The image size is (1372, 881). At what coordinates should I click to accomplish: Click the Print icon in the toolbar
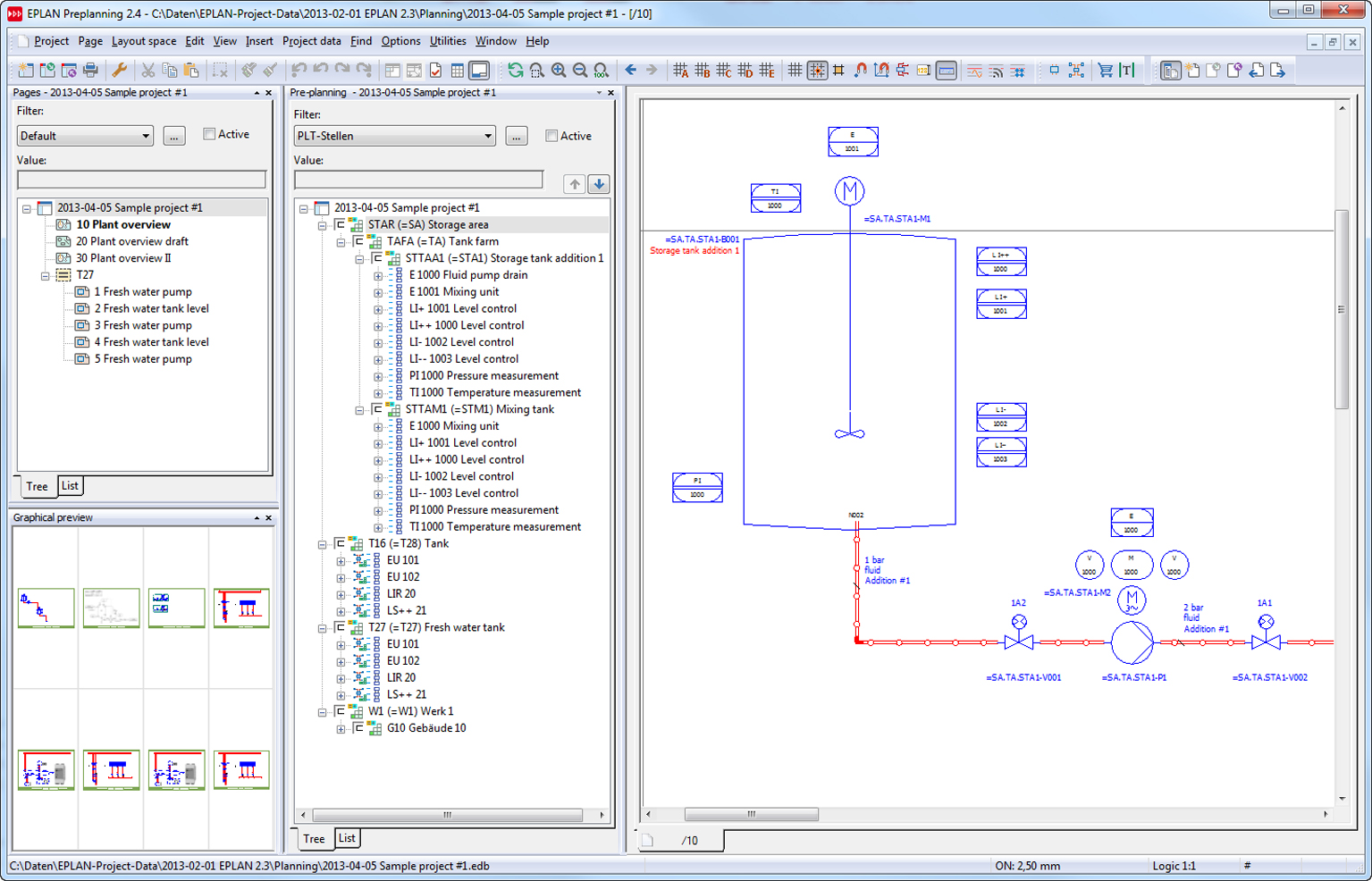point(91,70)
